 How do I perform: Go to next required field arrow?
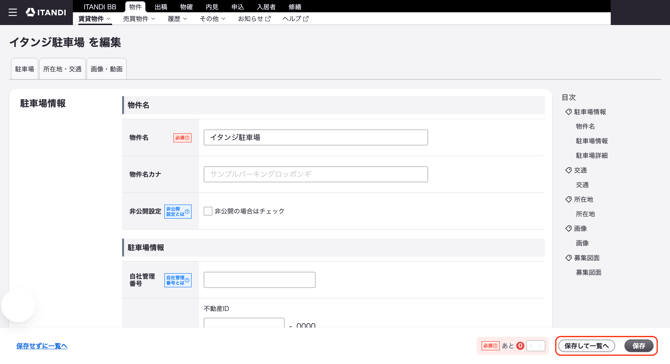541,346
